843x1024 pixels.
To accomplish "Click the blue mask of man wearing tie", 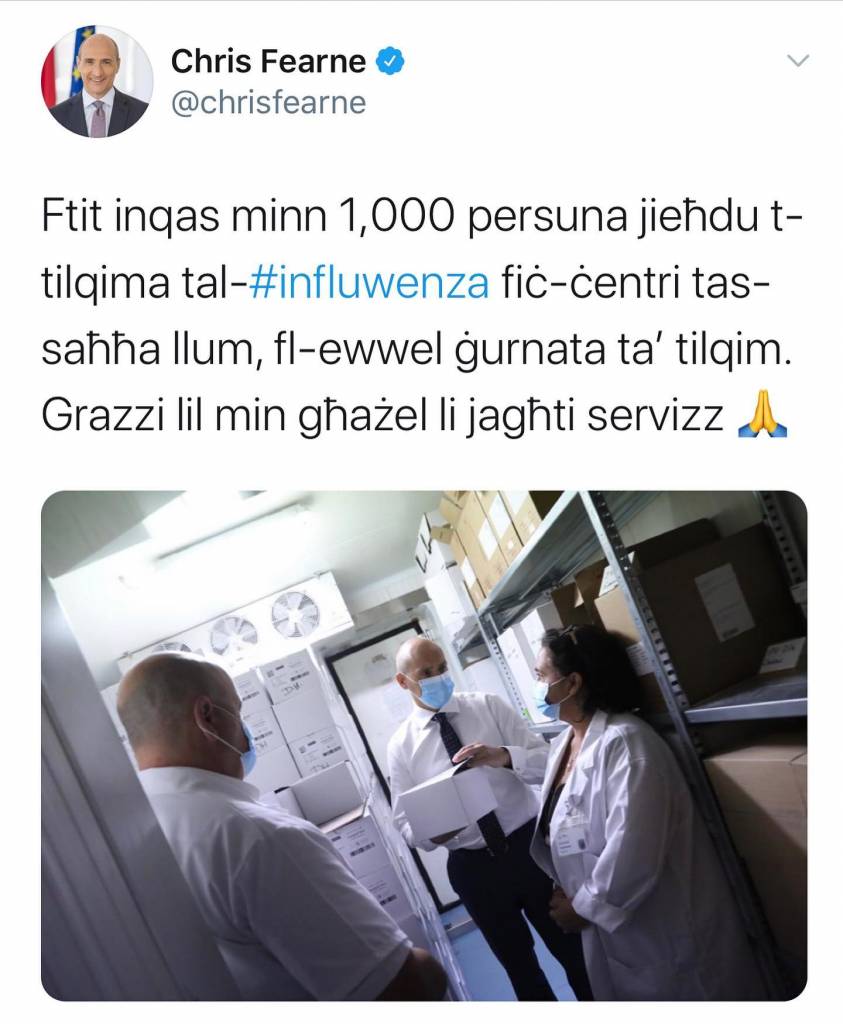I will tap(435, 690).
